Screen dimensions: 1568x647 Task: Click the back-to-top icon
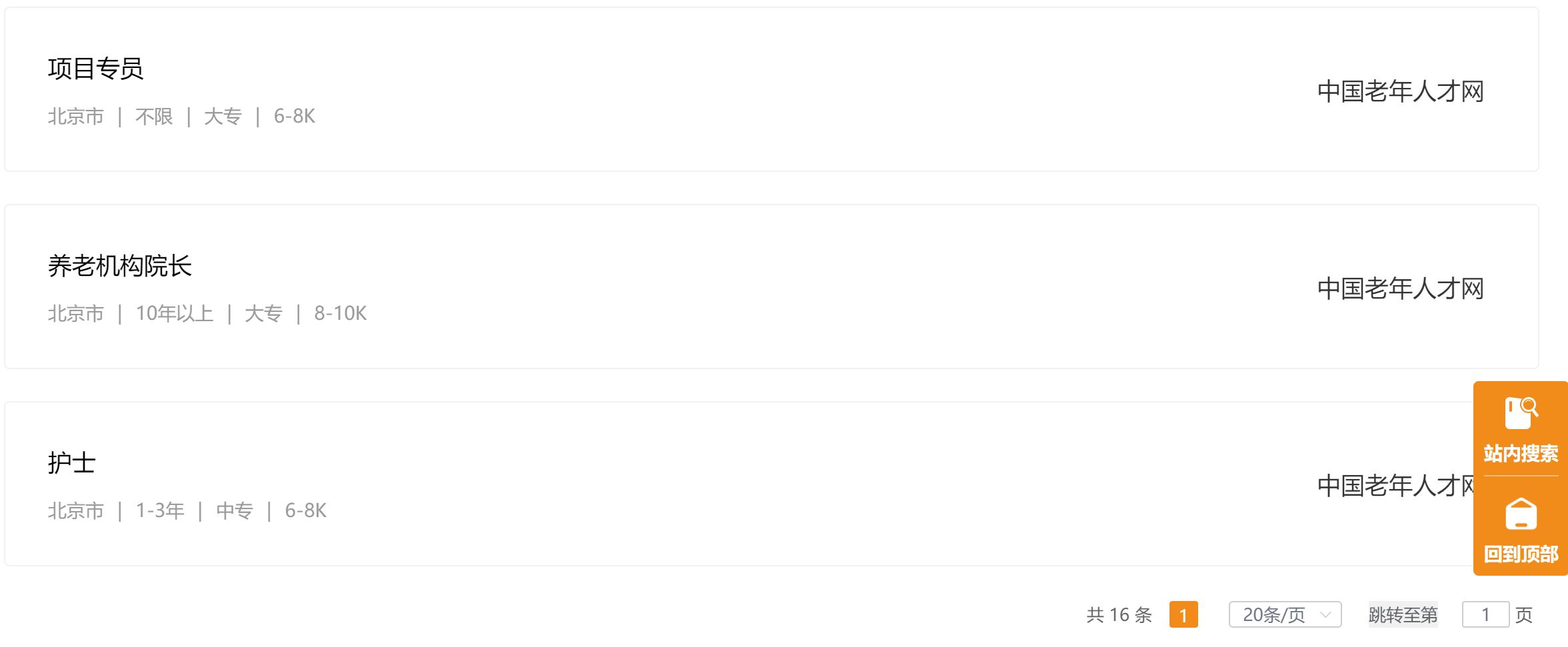point(1521,514)
